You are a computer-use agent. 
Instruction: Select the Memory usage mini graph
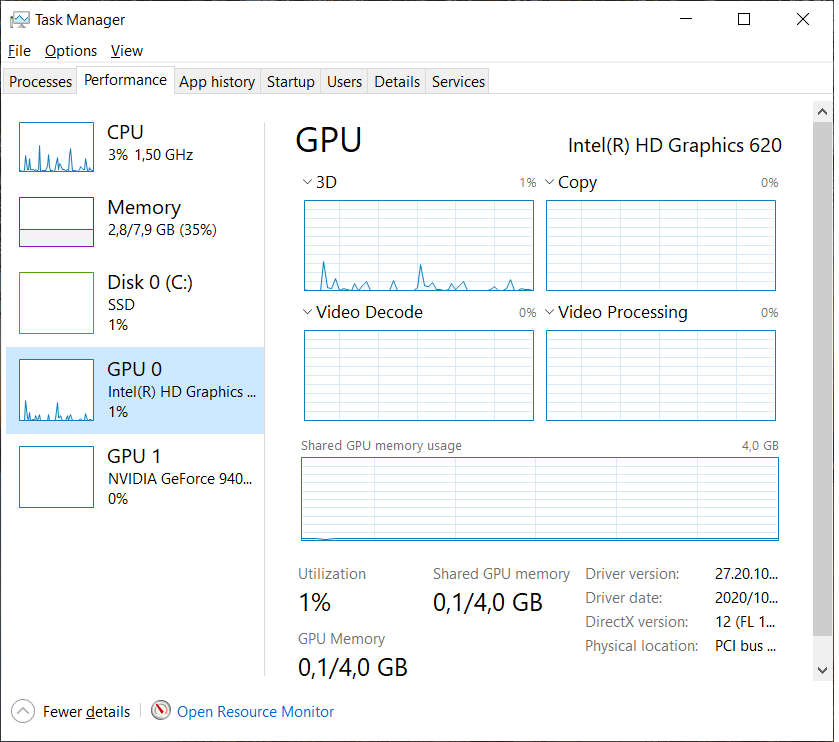pos(56,222)
